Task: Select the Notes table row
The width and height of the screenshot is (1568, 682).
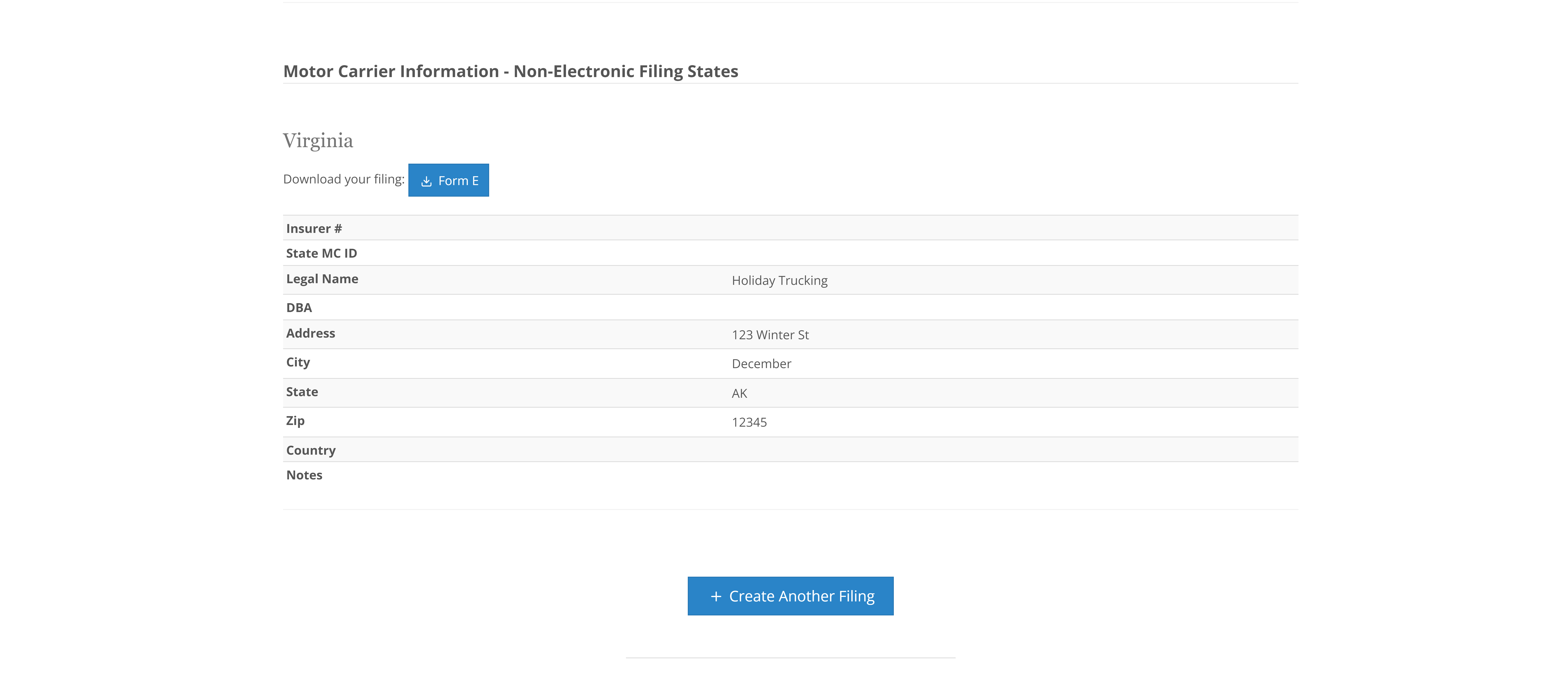Action: [x=304, y=475]
